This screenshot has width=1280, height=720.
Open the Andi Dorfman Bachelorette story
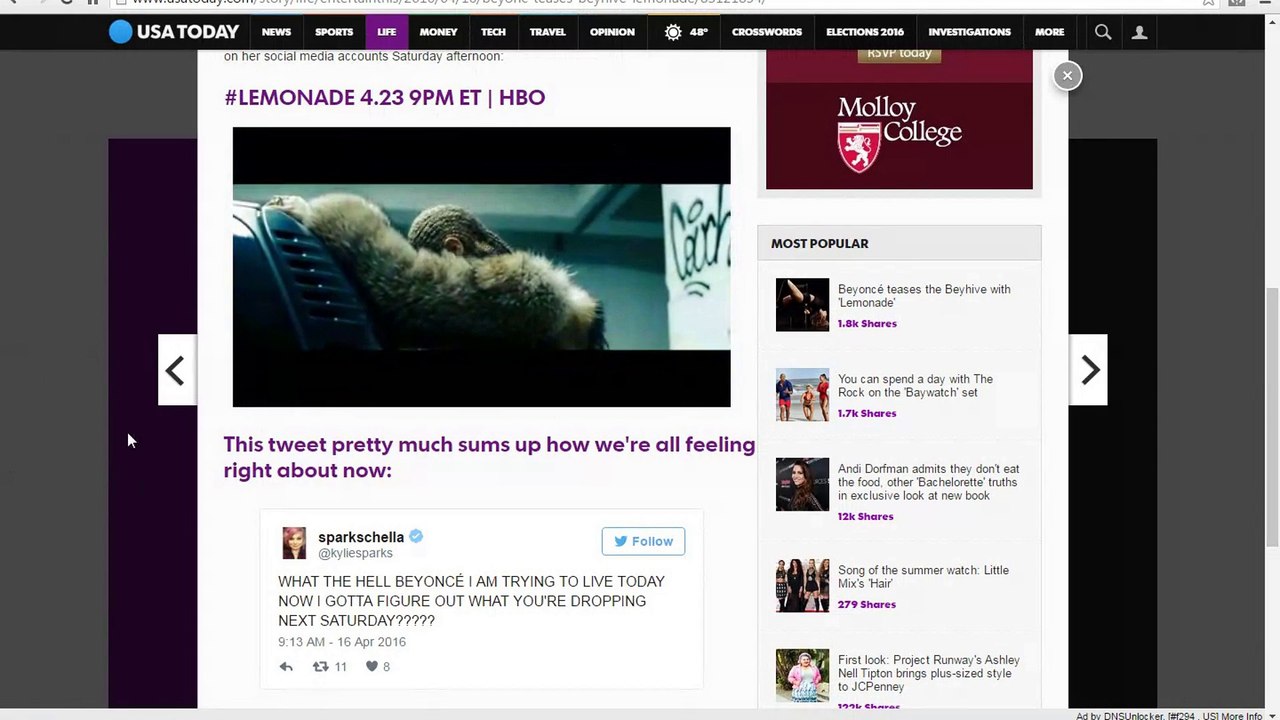pyautogui.click(x=928, y=482)
